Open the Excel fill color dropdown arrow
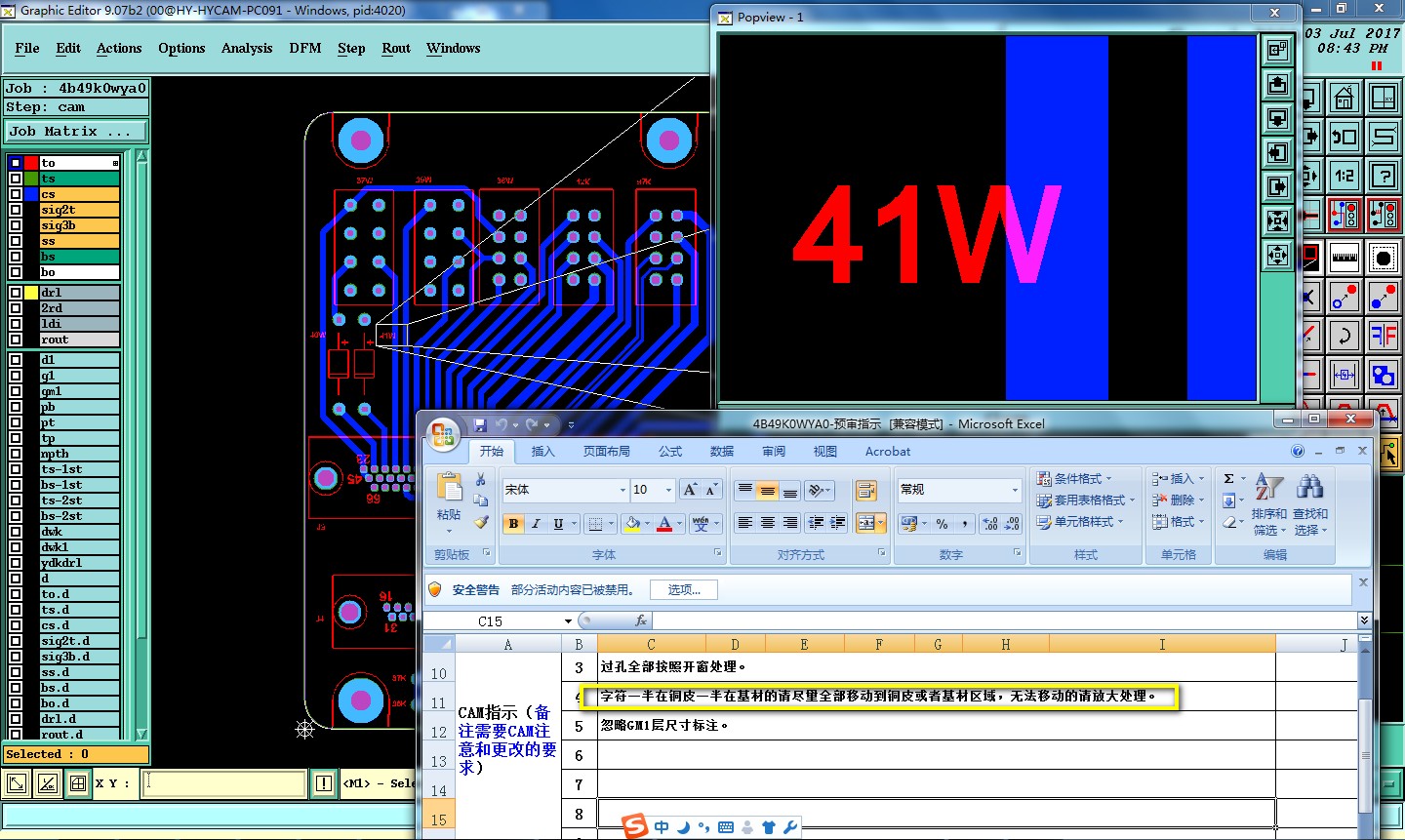This screenshot has width=1405, height=840. click(646, 524)
